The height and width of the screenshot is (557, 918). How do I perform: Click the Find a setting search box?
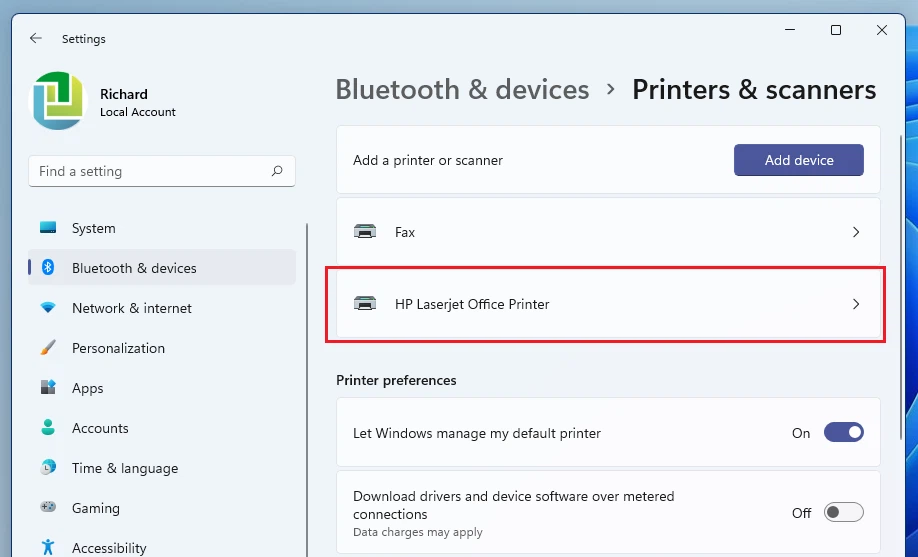pyautogui.click(x=150, y=171)
